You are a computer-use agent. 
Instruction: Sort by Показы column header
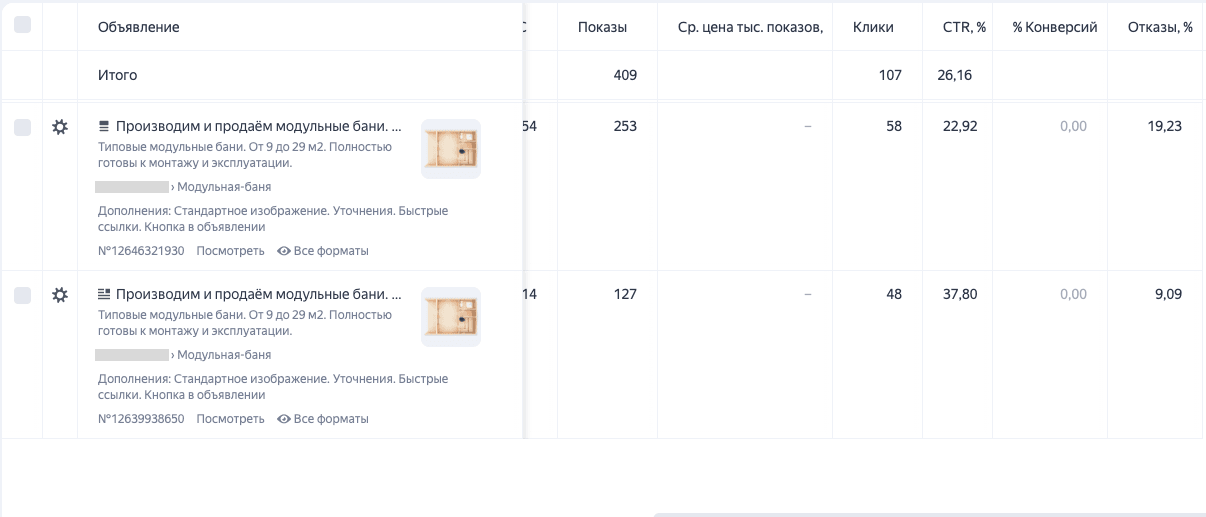602,27
